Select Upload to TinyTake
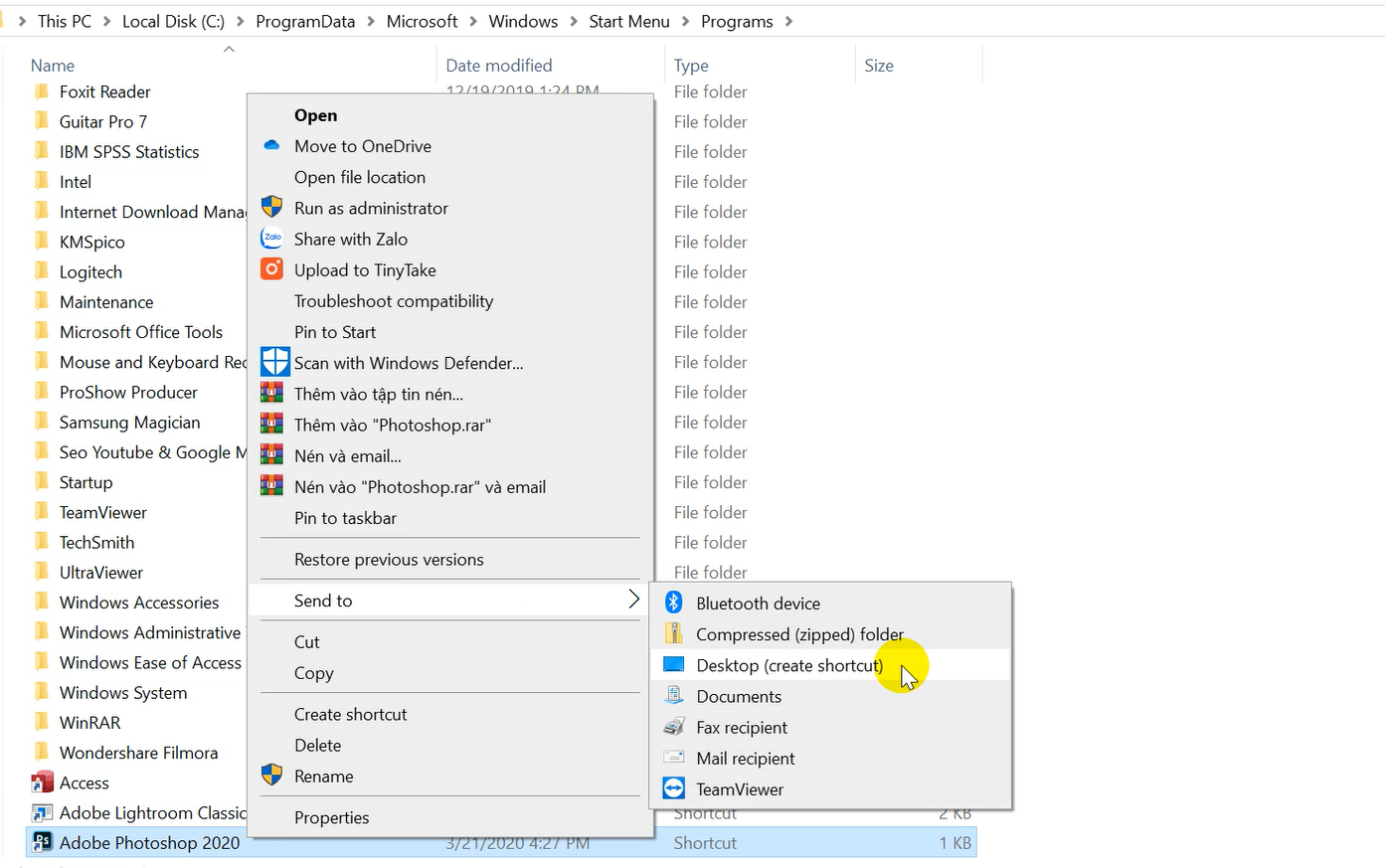This screenshot has width=1385, height=868. point(365,269)
